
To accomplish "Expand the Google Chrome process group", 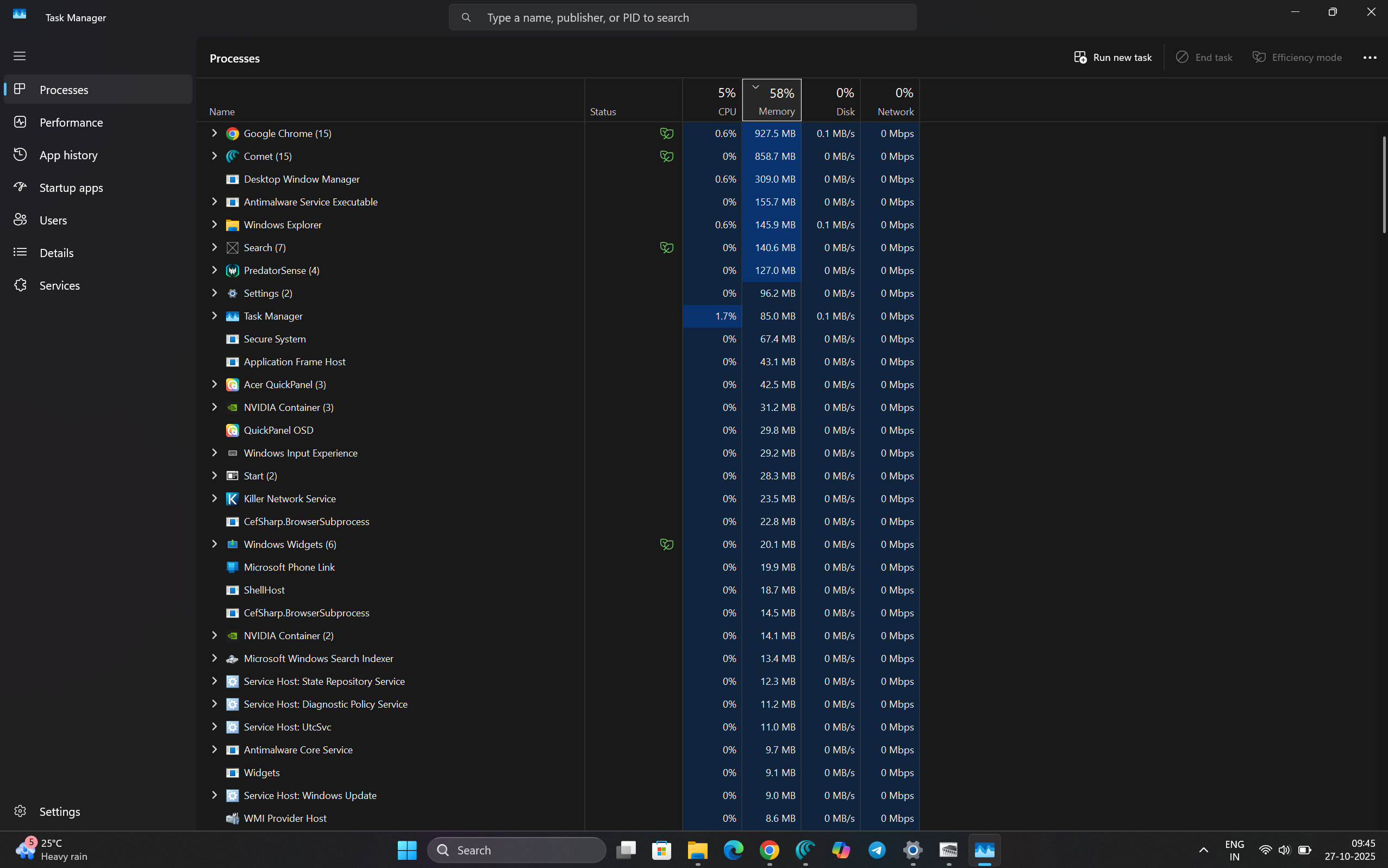I will pos(214,133).
